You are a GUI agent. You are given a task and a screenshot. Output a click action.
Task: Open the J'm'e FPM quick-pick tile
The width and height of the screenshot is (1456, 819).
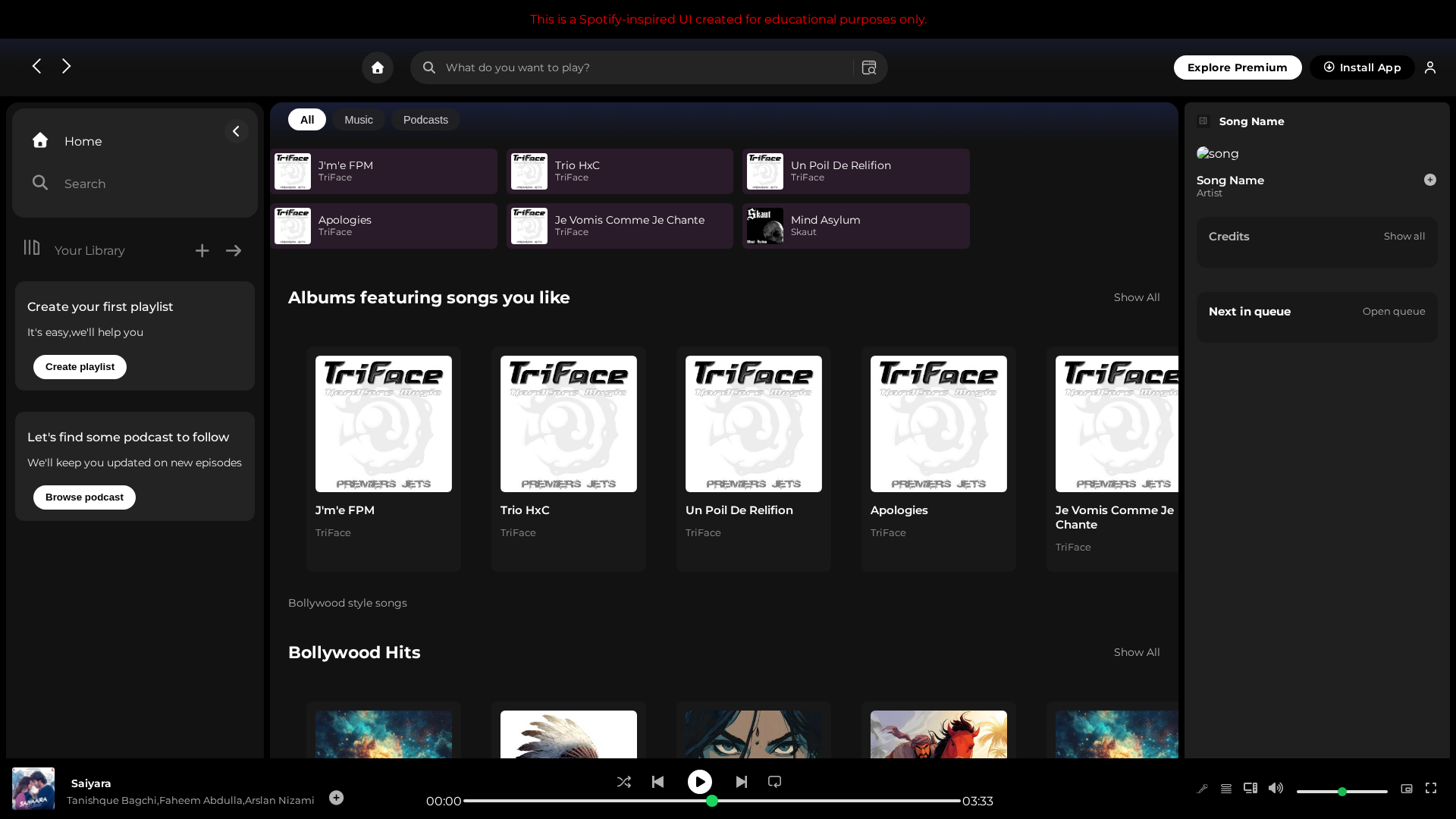point(384,171)
